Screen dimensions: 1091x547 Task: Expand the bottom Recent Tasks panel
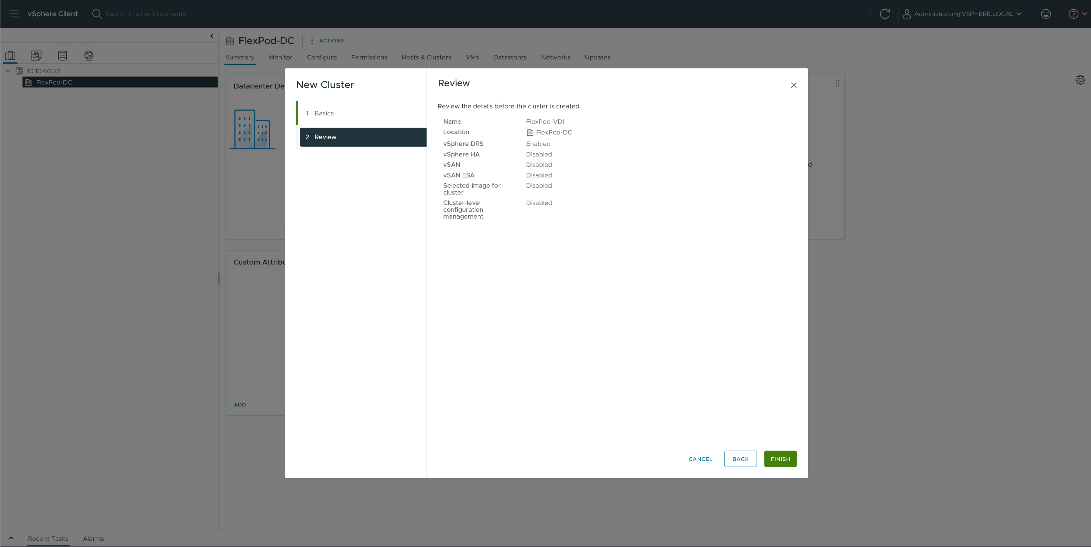pyautogui.click(x=10, y=538)
